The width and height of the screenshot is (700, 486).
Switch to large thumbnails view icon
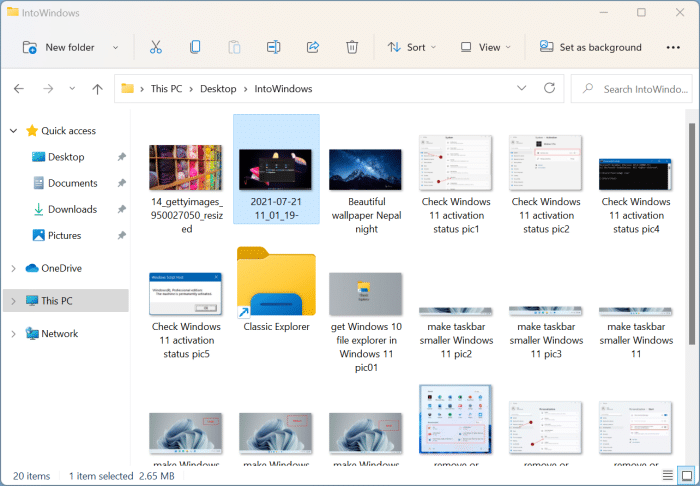pyautogui.click(x=687, y=475)
